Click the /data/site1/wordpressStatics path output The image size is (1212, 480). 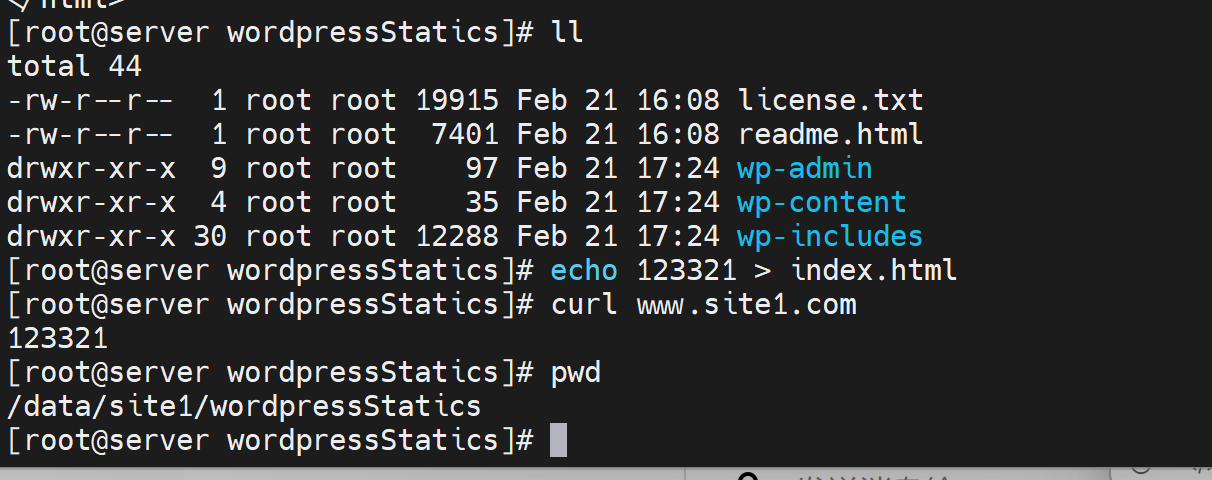pyautogui.click(x=244, y=406)
